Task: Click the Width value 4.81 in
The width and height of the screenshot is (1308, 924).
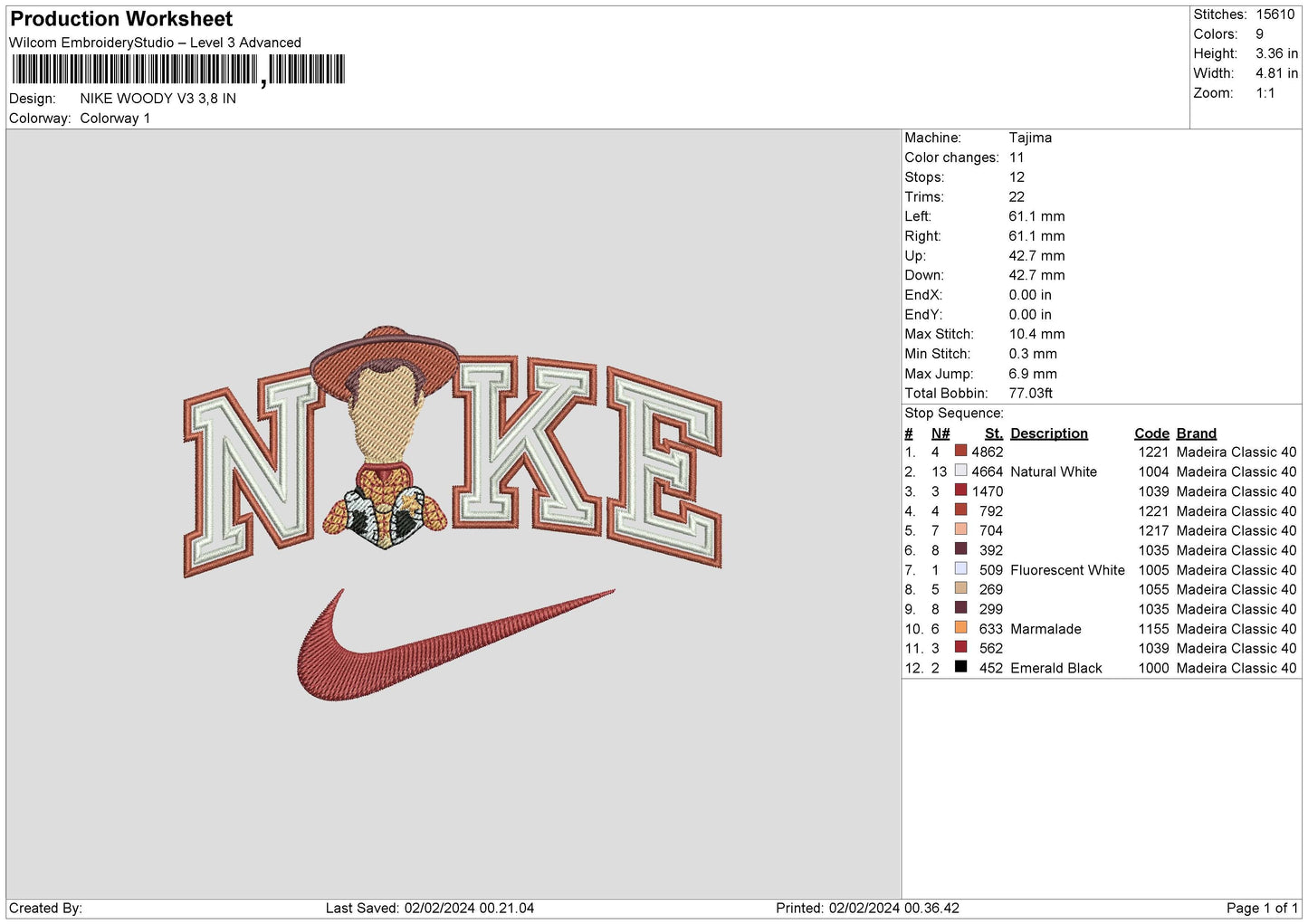Action: [1277, 73]
